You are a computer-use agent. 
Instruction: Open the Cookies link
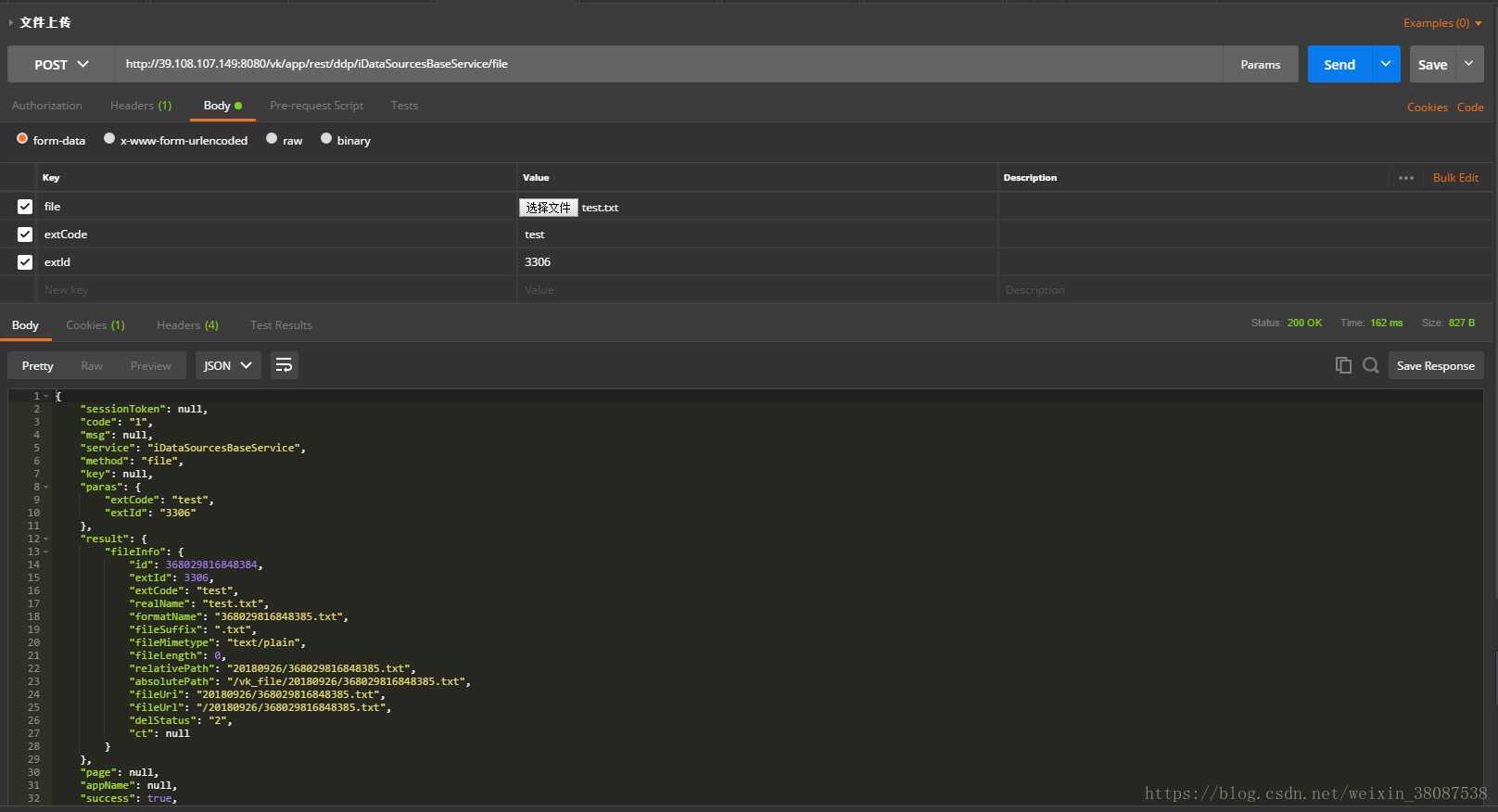(x=1428, y=108)
